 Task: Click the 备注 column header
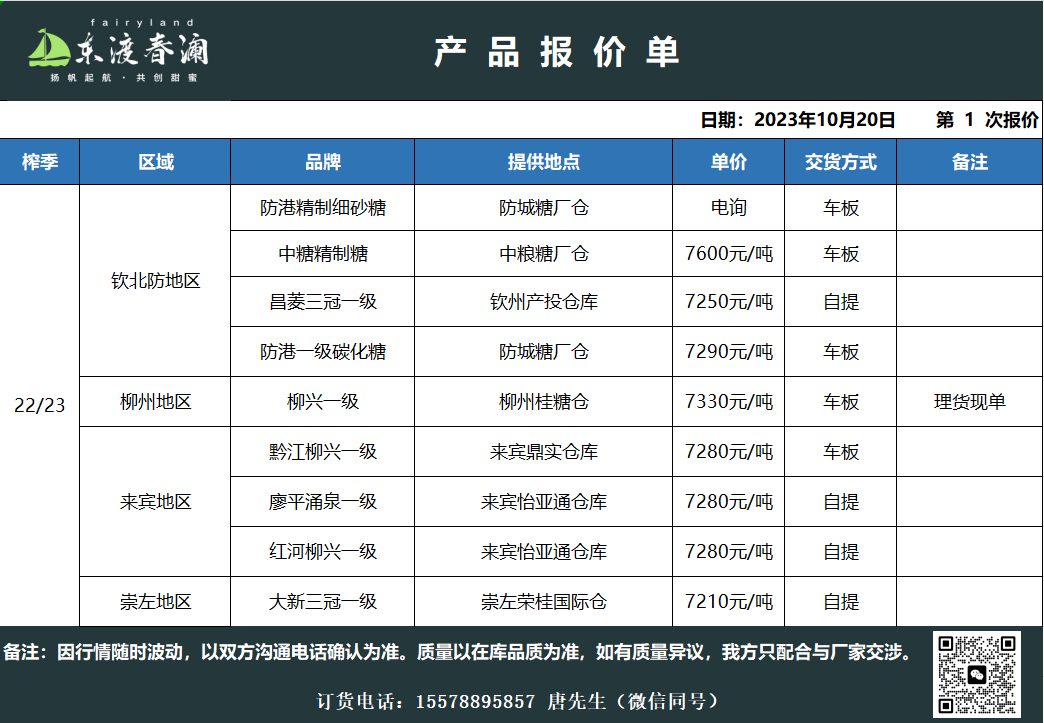(969, 162)
